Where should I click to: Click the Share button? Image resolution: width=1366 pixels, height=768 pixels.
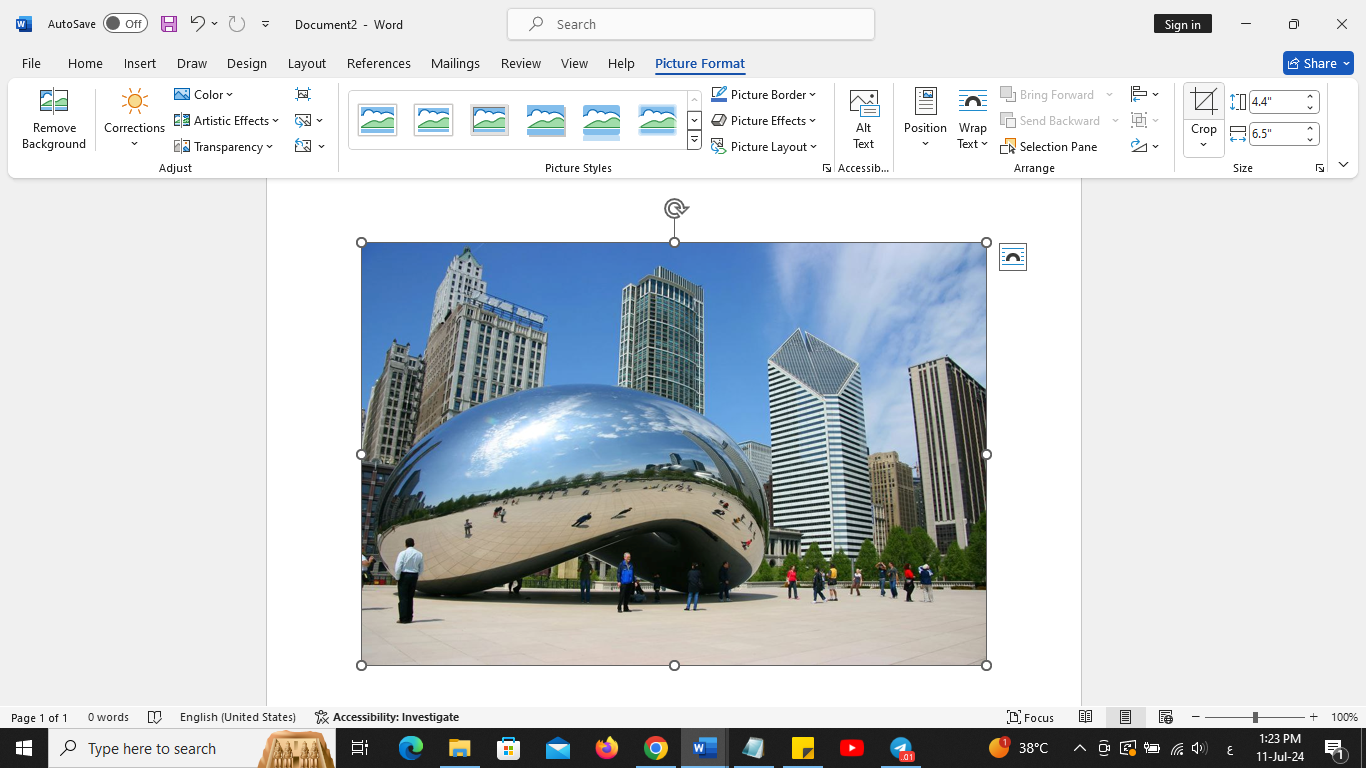tap(1318, 63)
